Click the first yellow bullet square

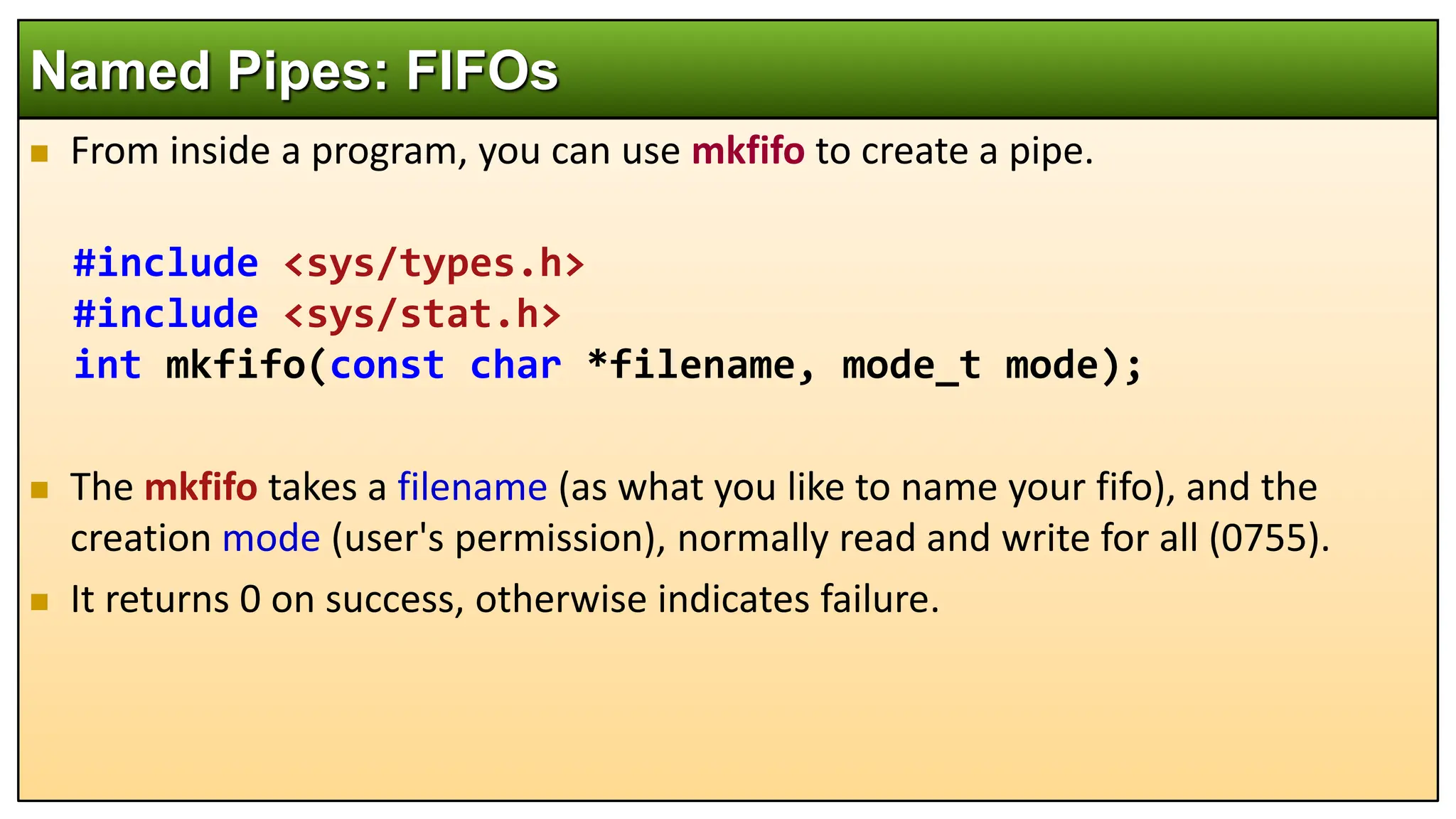pyautogui.click(x=40, y=154)
